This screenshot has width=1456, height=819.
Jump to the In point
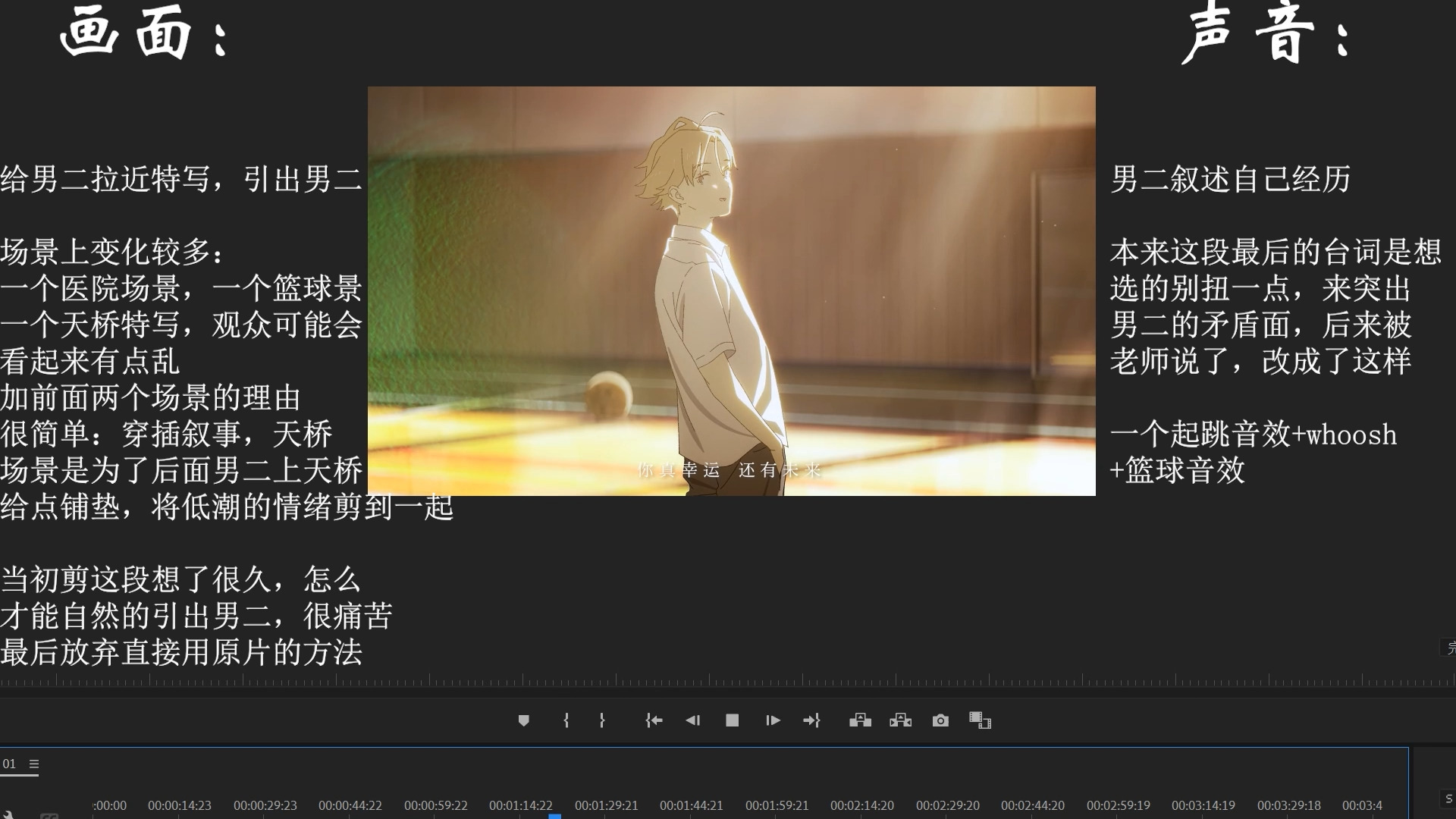point(654,720)
